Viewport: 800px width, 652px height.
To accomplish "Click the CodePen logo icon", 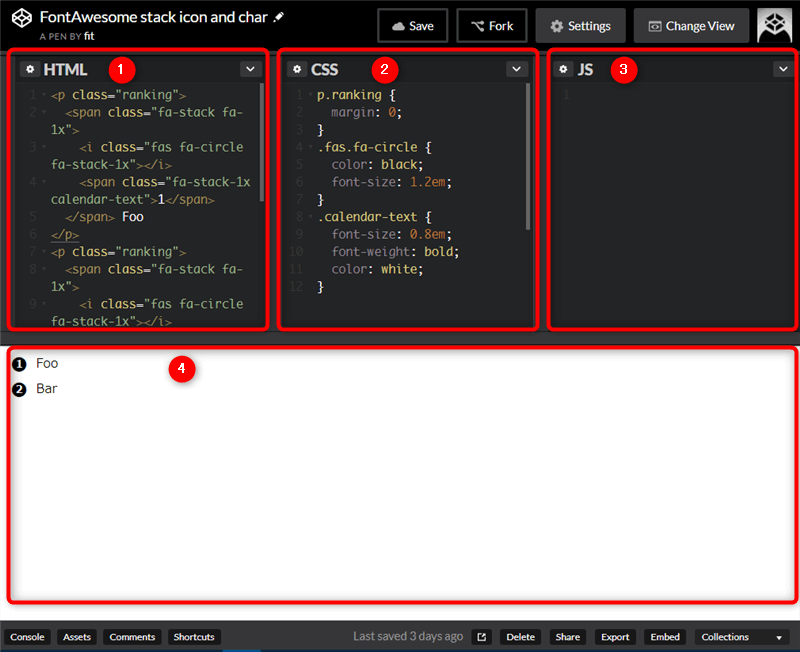I will [x=22, y=18].
